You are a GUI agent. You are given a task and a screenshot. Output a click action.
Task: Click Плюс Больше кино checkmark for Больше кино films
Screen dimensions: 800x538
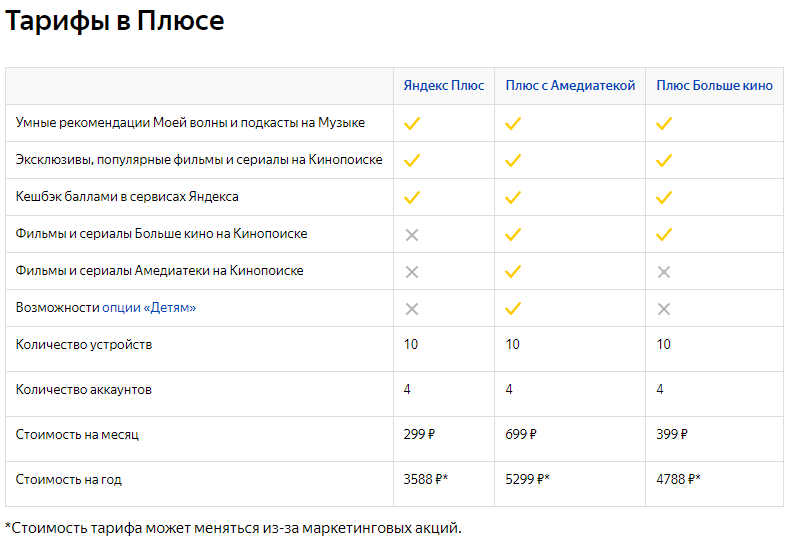pyautogui.click(x=664, y=234)
